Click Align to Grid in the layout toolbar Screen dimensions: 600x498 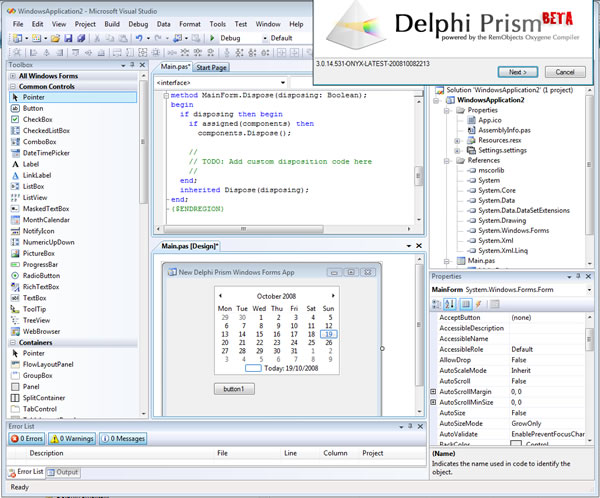click(x=18, y=52)
